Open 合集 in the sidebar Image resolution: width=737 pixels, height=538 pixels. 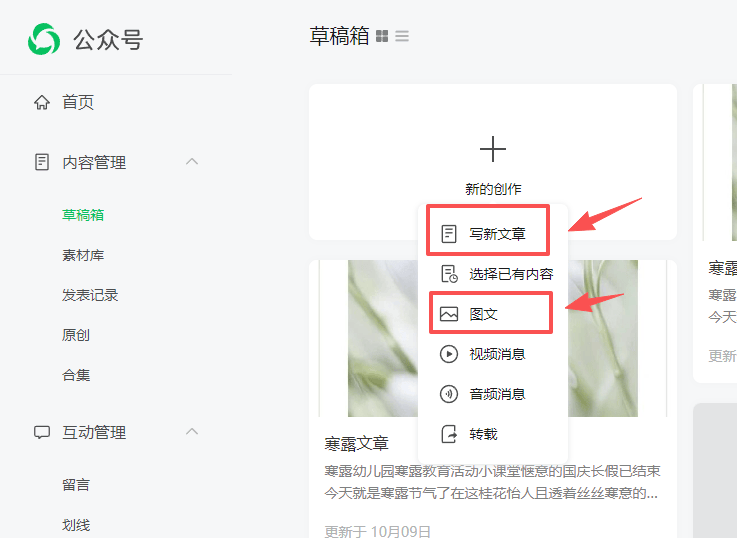76,375
